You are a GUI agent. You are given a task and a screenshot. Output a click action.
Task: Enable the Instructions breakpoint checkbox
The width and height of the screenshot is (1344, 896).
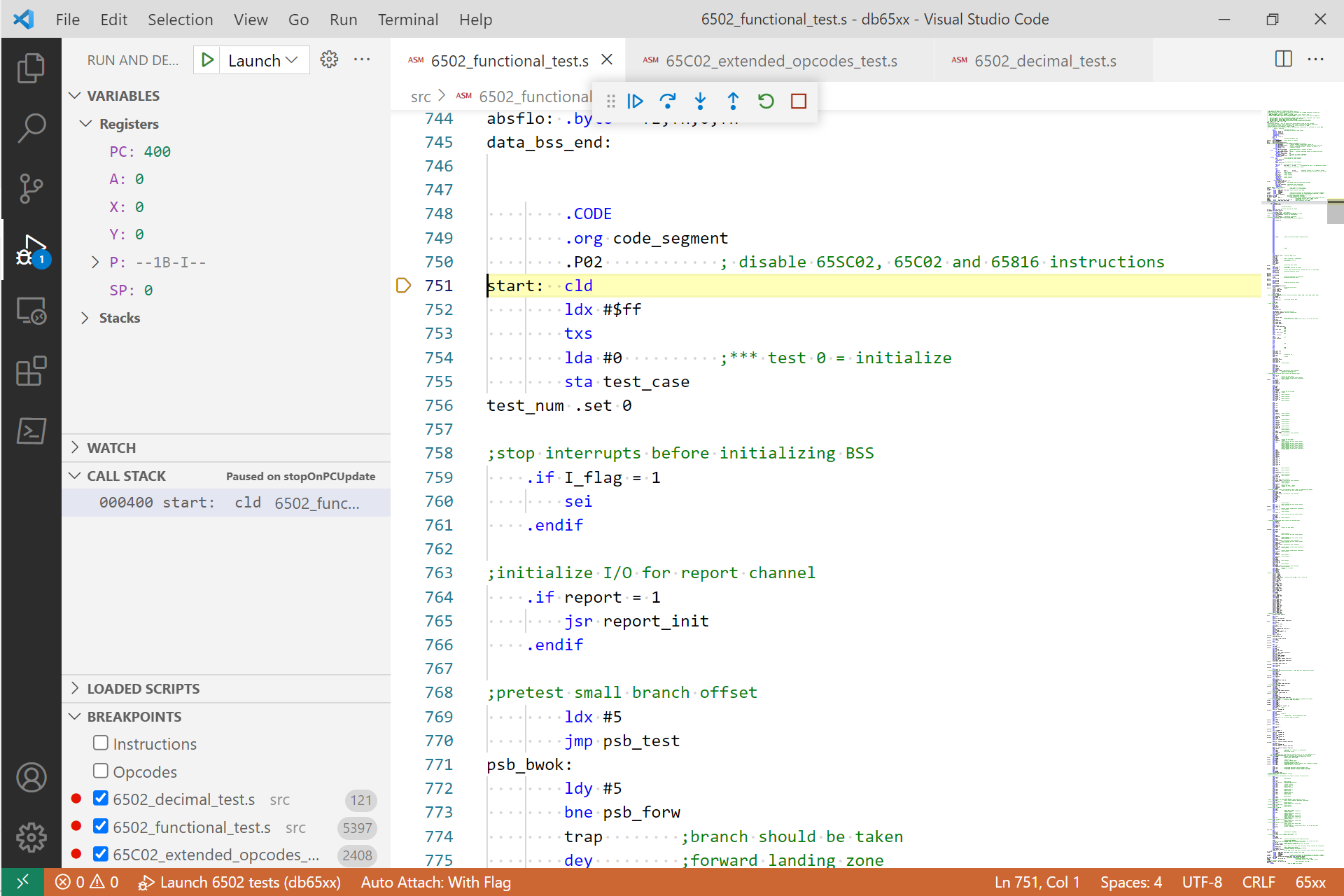(x=101, y=743)
